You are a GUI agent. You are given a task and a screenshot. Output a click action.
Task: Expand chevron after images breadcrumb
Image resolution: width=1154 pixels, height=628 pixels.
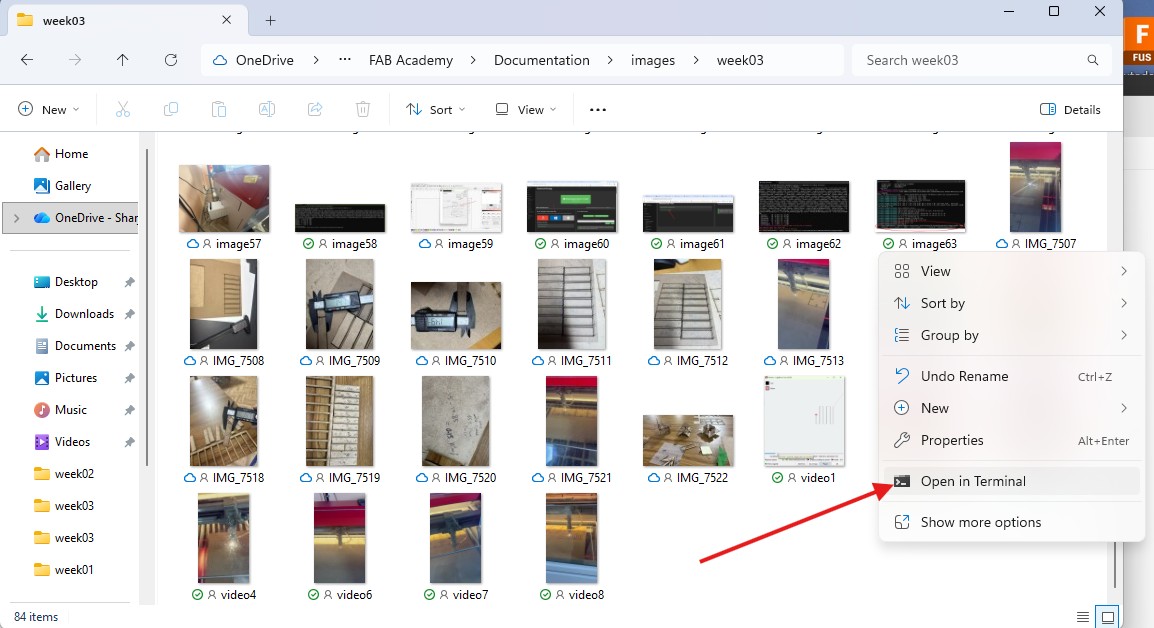695,60
